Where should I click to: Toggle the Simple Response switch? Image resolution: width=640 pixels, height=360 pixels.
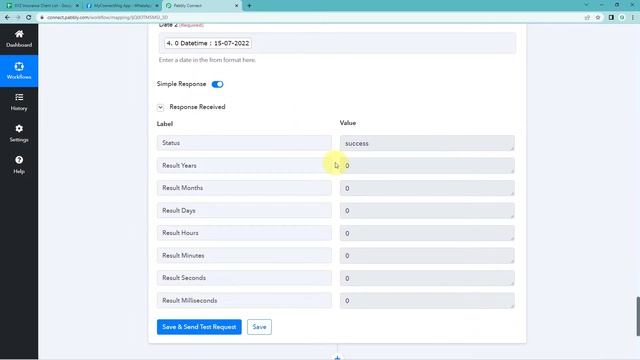pyautogui.click(x=218, y=84)
